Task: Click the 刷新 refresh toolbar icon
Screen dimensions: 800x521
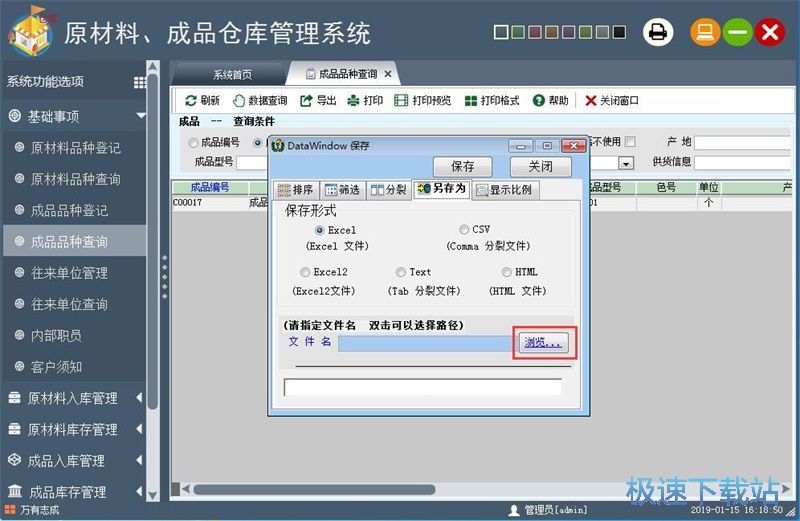Action: click(191, 101)
